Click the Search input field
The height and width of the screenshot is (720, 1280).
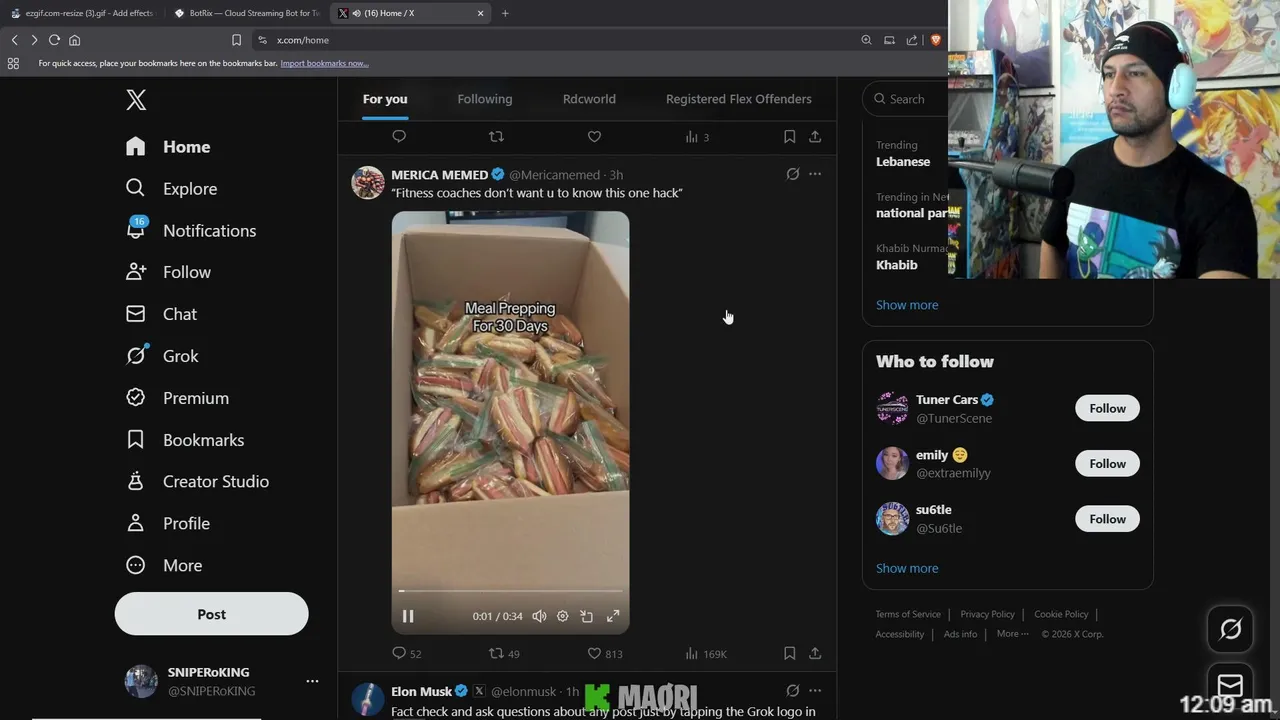click(906, 99)
